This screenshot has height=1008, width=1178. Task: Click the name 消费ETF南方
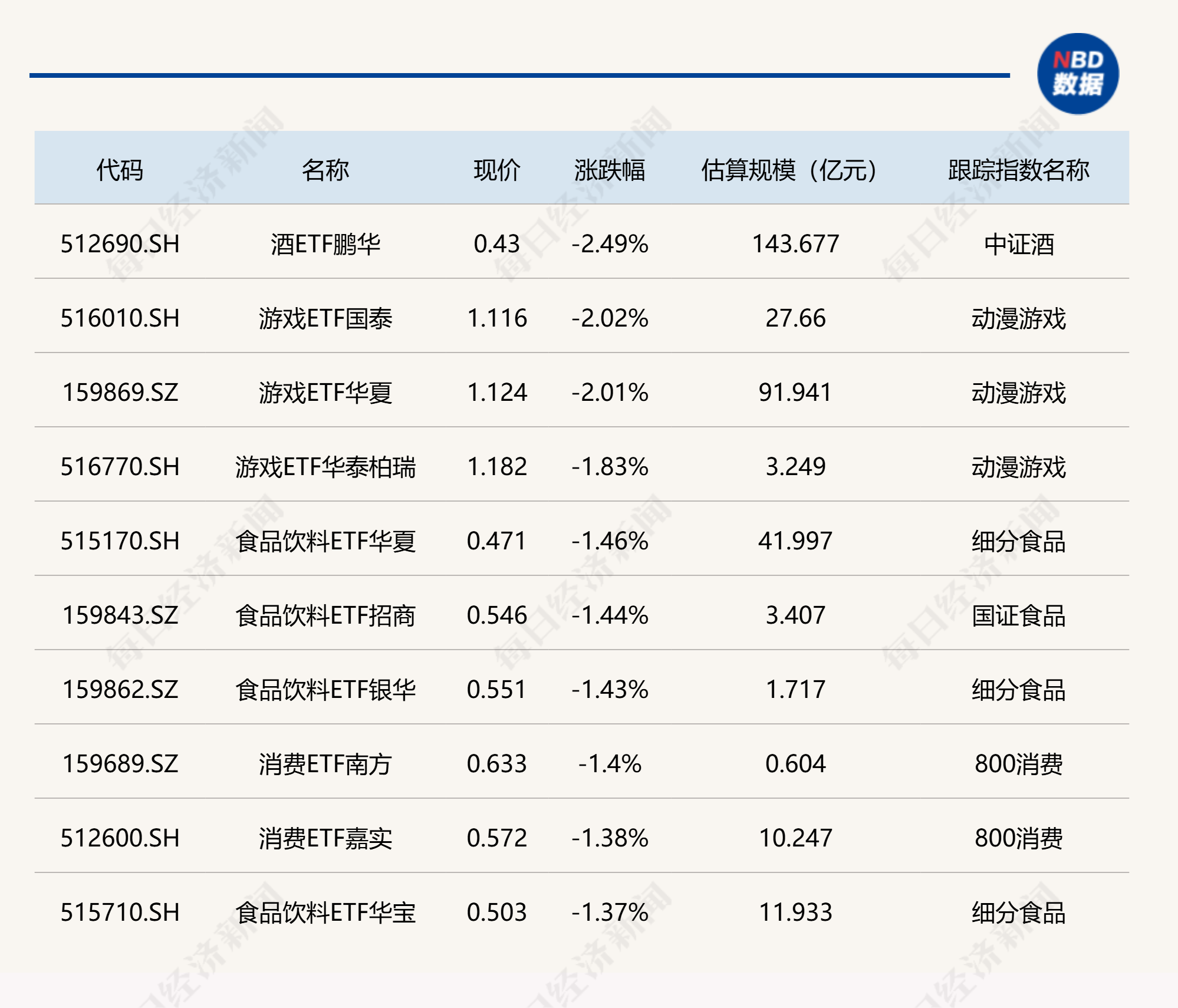tap(325, 764)
